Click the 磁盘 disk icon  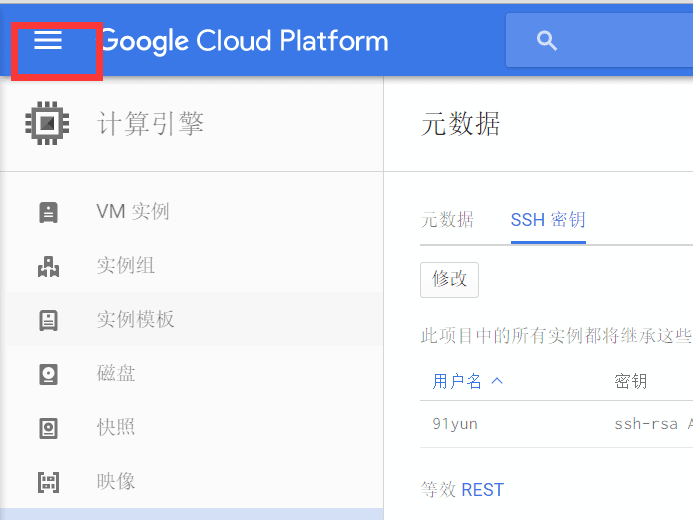48,374
